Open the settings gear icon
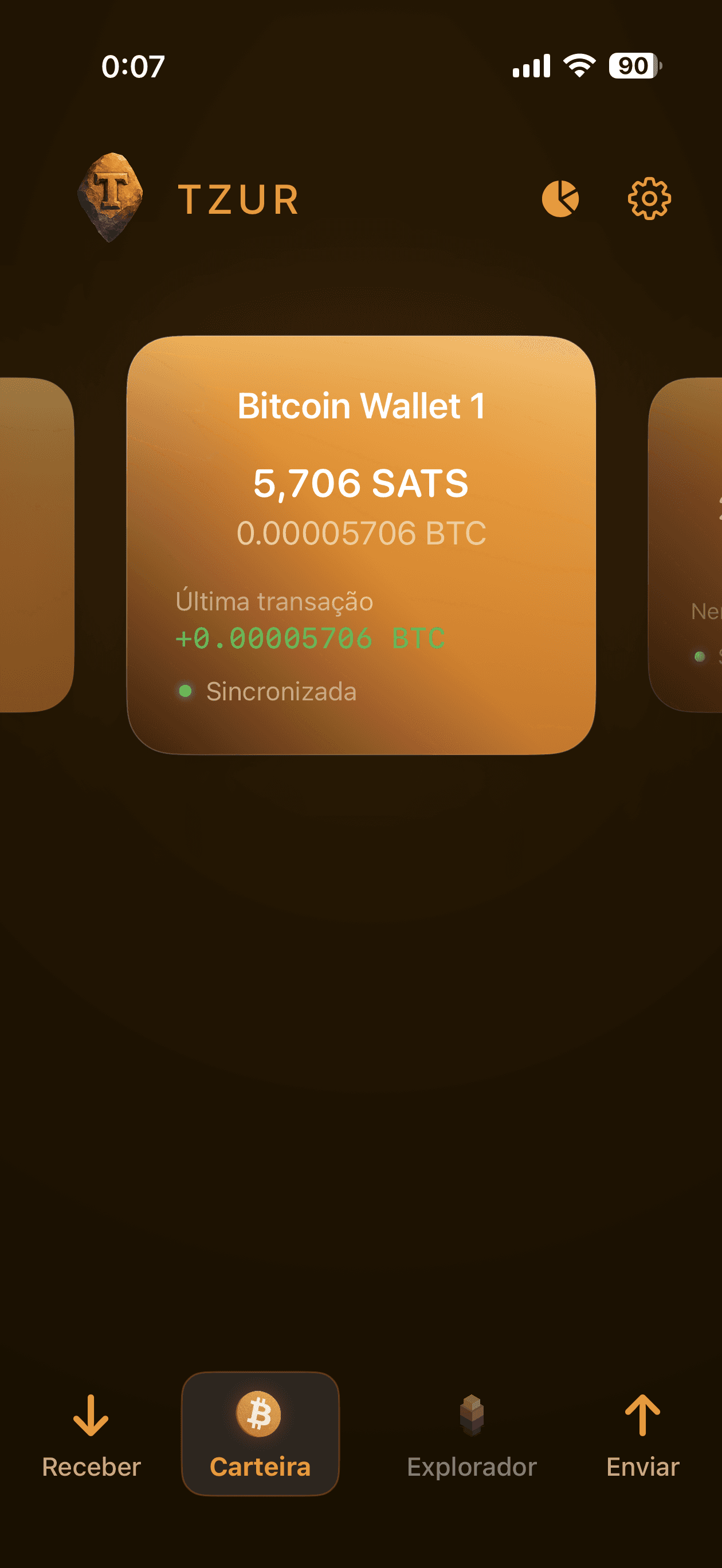The image size is (722, 1568). [649, 198]
